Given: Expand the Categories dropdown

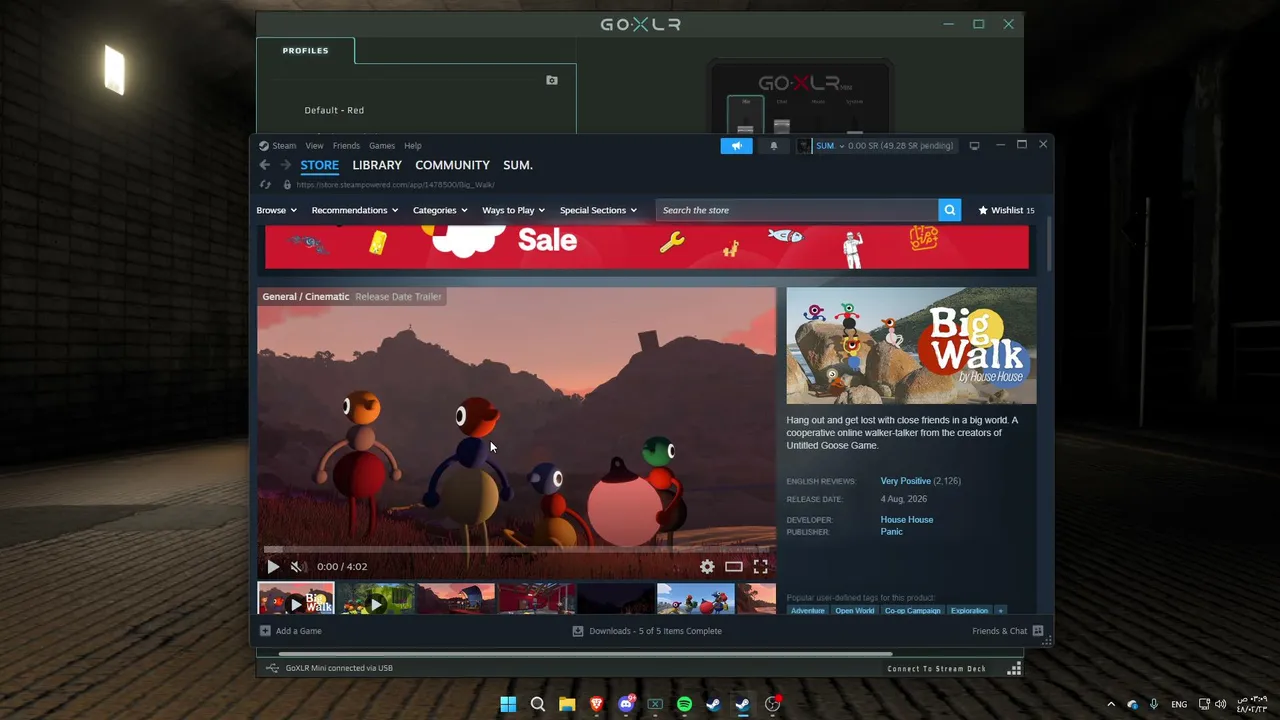Looking at the screenshot, I should coord(440,210).
